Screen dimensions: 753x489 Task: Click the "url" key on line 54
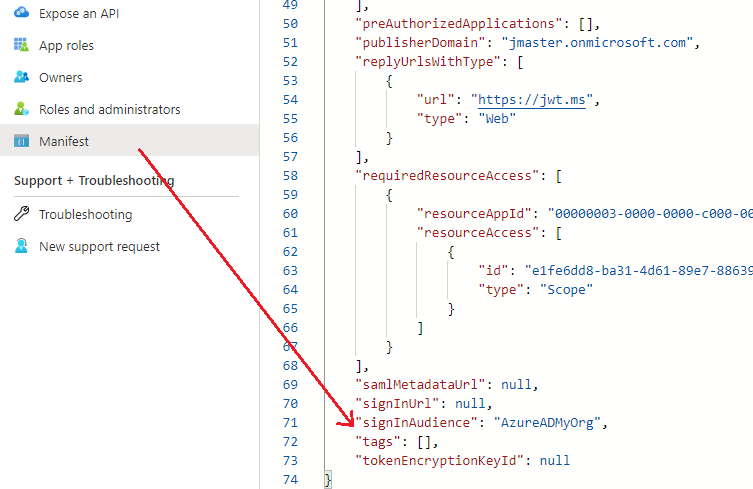click(435, 100)
